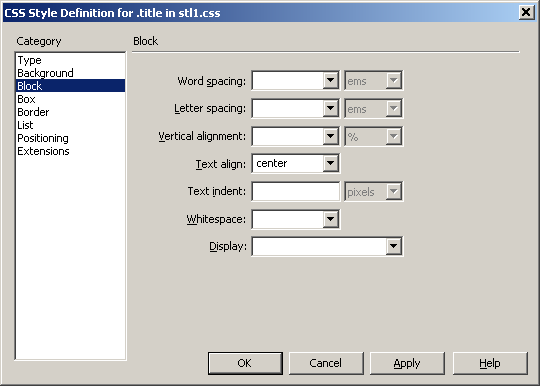Image resolution: width=540 pixels, height=386 pixels.
Task: Open the Letter spacing units dropdown
Action: [373, 108]
